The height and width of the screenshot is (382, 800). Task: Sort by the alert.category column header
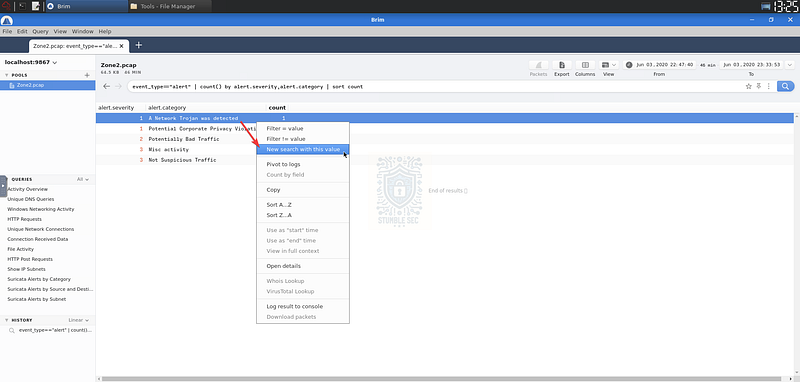tap(167, 108)
